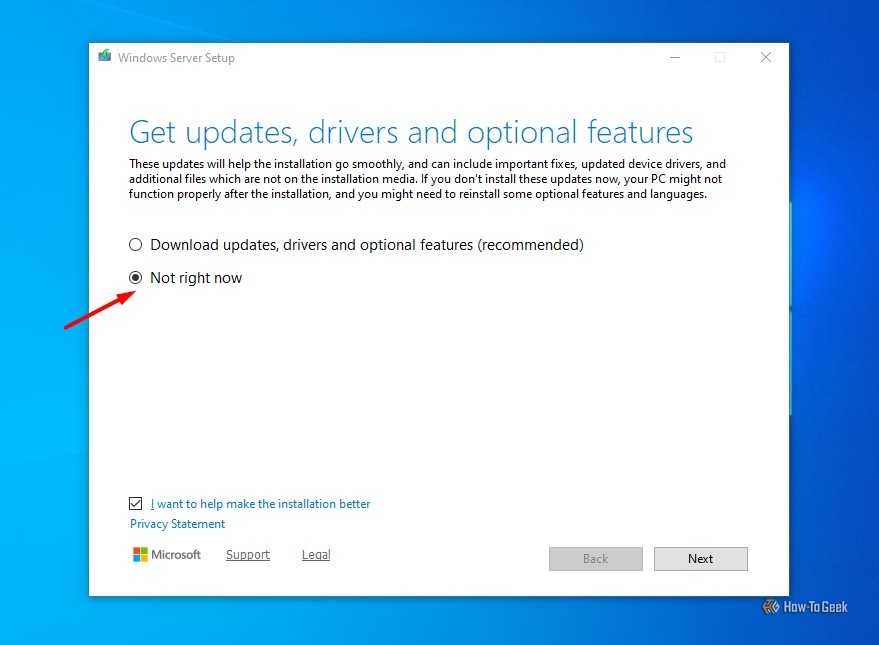Open the Privacy Statement link

tap(177, 523)
